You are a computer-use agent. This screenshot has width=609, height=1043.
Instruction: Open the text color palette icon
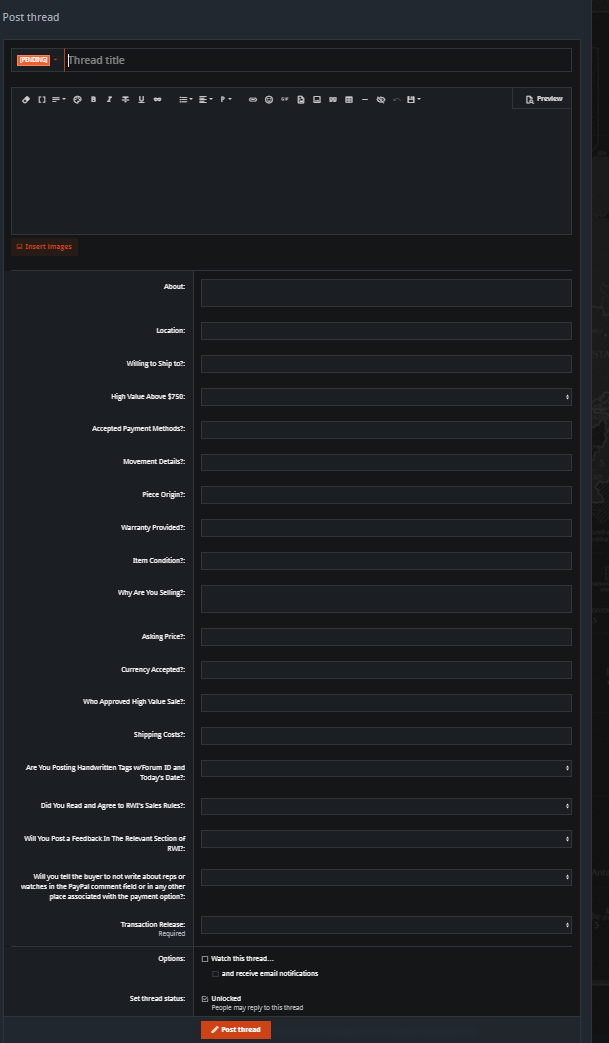tap(77, 99)
